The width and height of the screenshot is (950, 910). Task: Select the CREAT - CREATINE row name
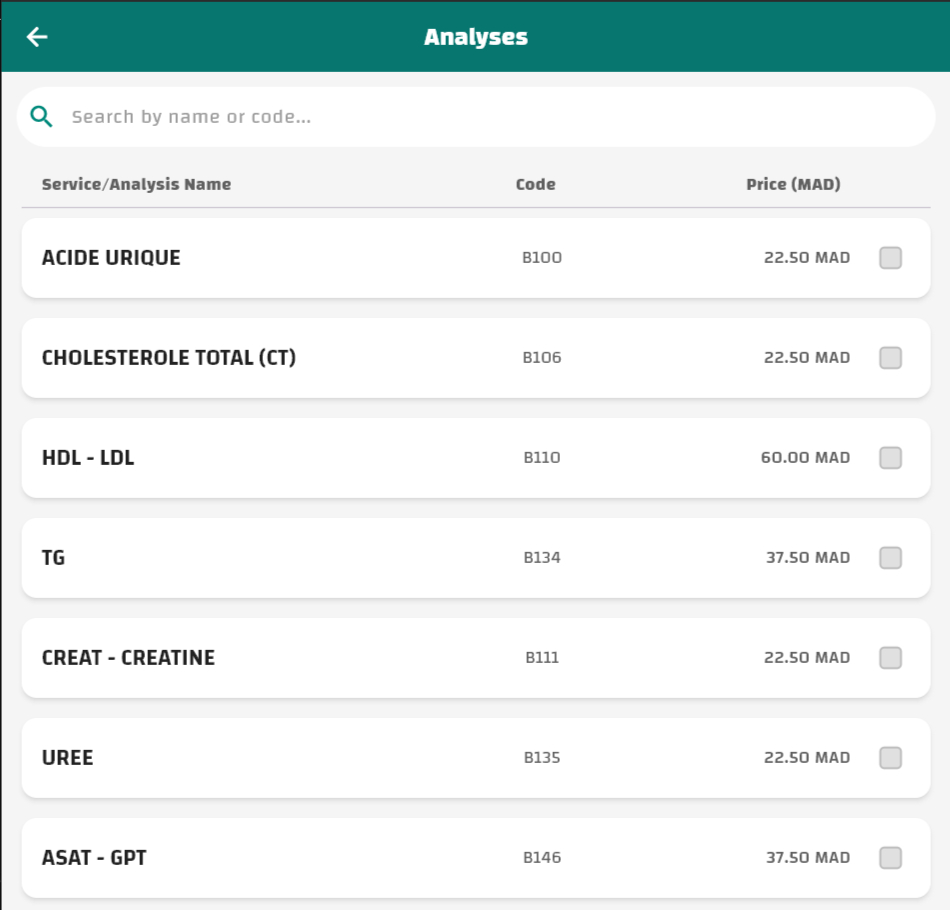(x=128, y=658)
